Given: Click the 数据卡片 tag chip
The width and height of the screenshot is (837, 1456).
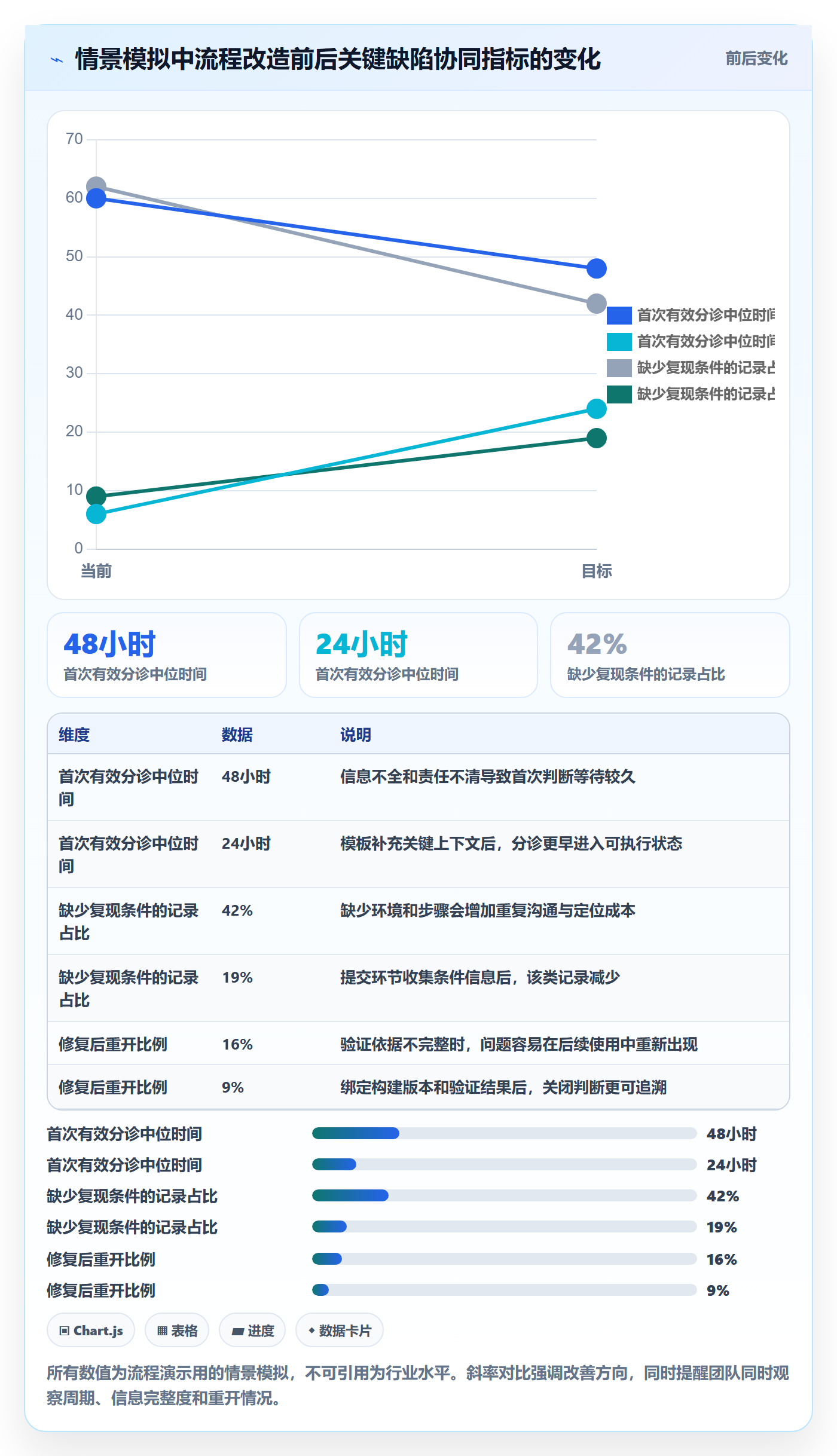Looking at the screenshot, I should coord(340,1330).
